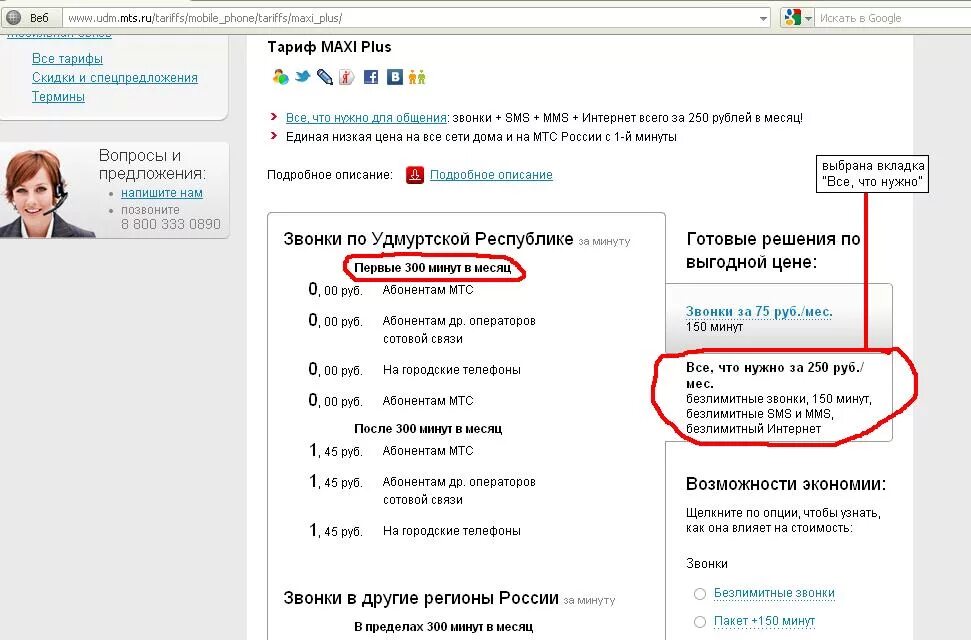This screenshot has height=640, width=971.
Task: Share the tariff page on Twitter
Action: (303, 75)
